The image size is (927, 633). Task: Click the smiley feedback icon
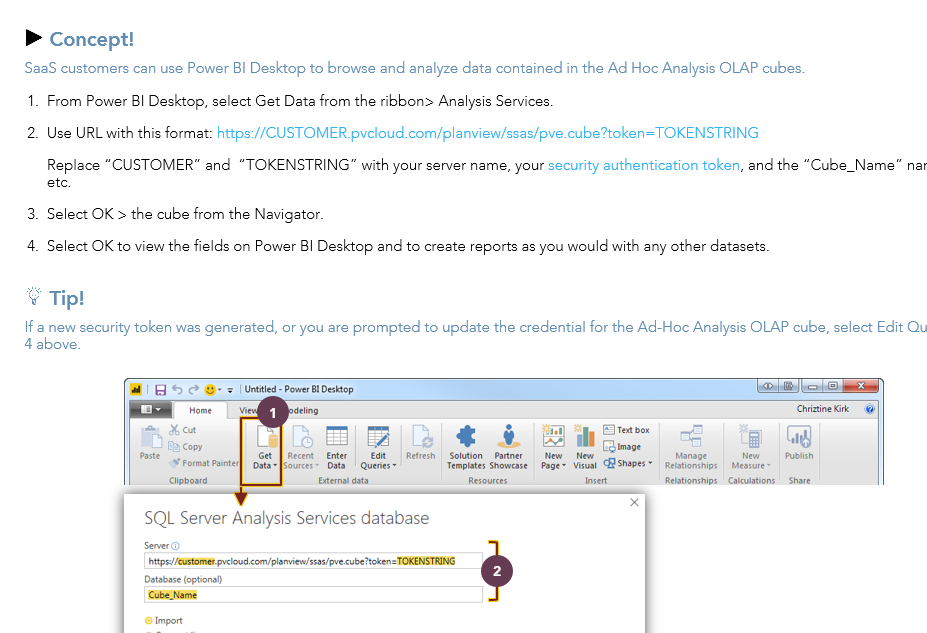tap(209, 389)
